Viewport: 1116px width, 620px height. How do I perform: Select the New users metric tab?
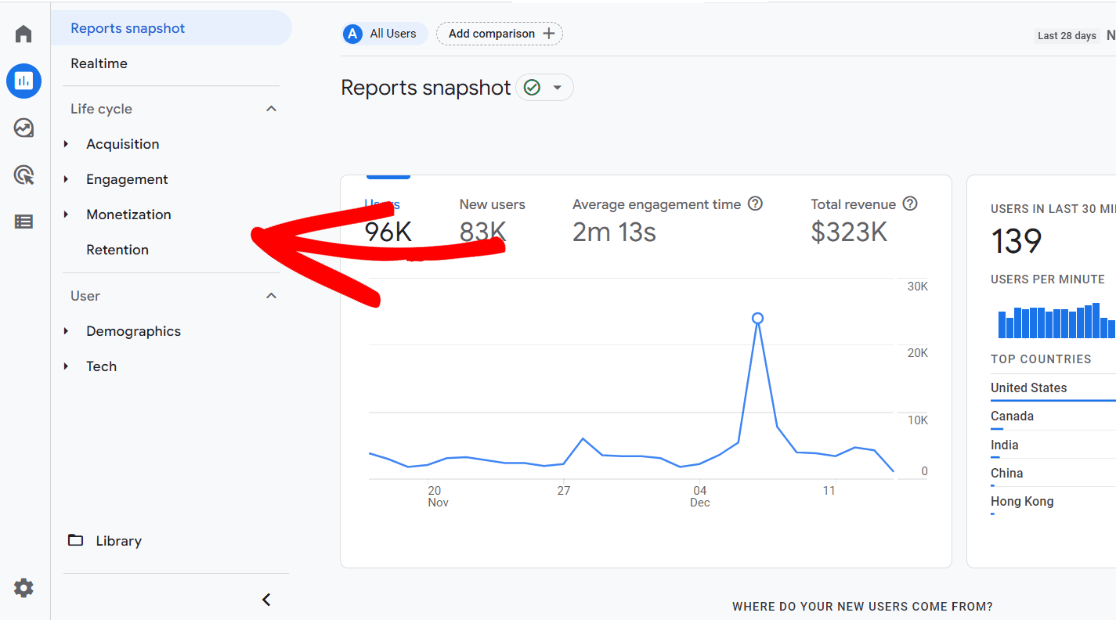492,220
